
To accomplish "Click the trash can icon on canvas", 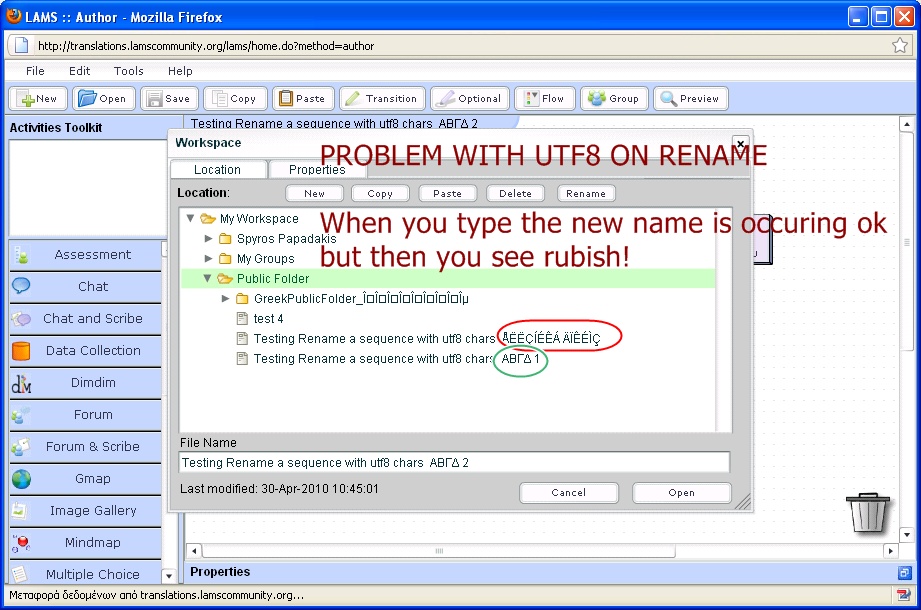I will click(x=867, y=512).
